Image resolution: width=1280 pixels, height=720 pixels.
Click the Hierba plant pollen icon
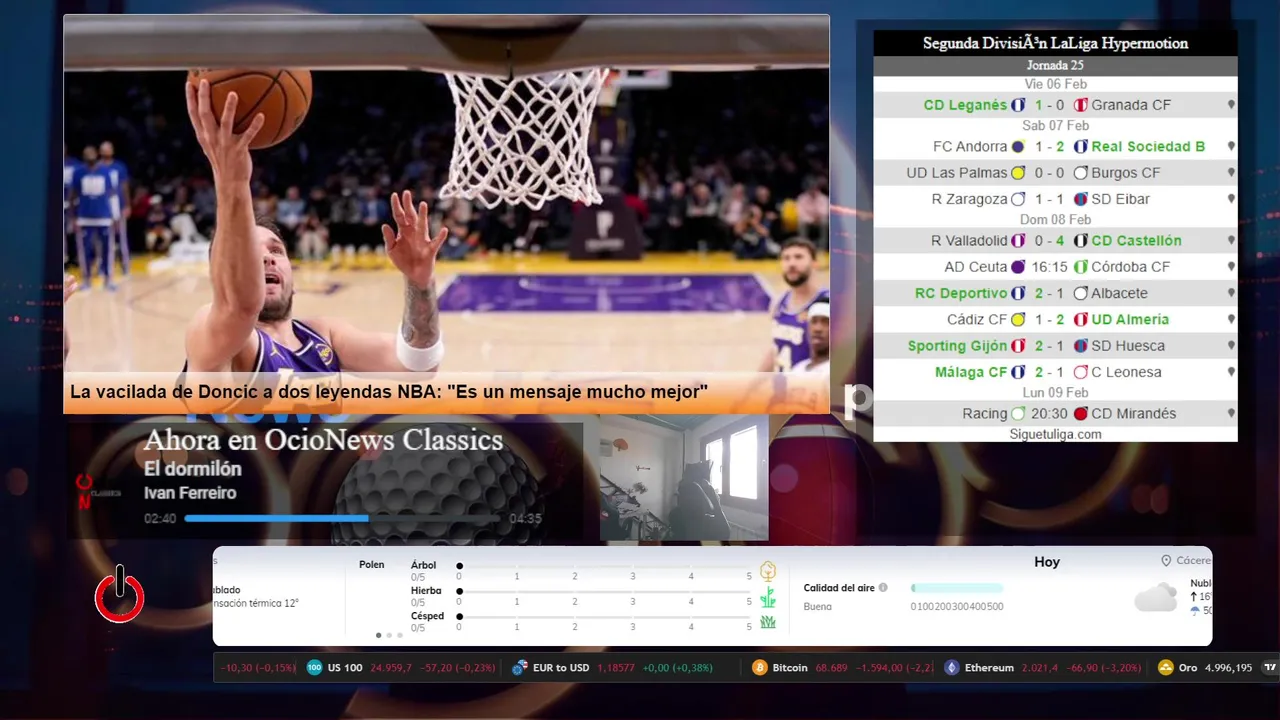tap(768, 597)
